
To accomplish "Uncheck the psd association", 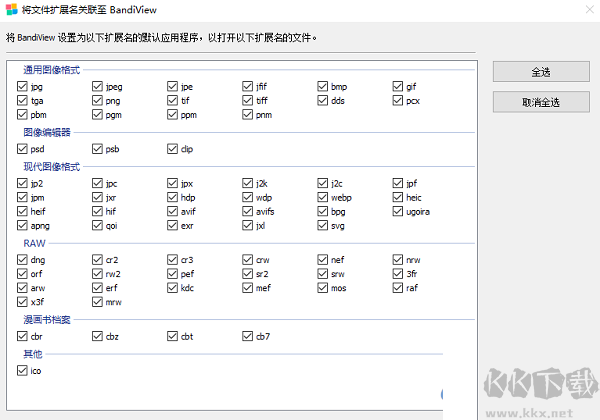I will (22, 149).
